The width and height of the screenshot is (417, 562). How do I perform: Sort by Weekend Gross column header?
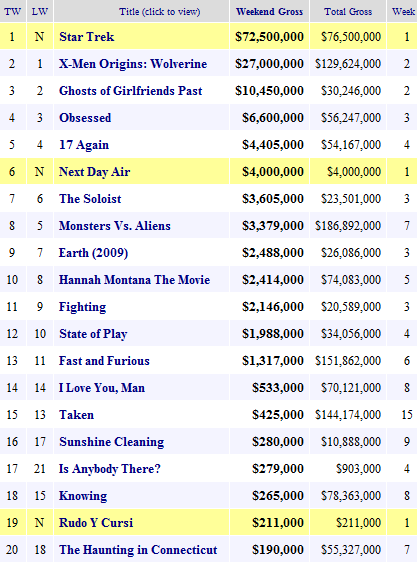[269, 11]
